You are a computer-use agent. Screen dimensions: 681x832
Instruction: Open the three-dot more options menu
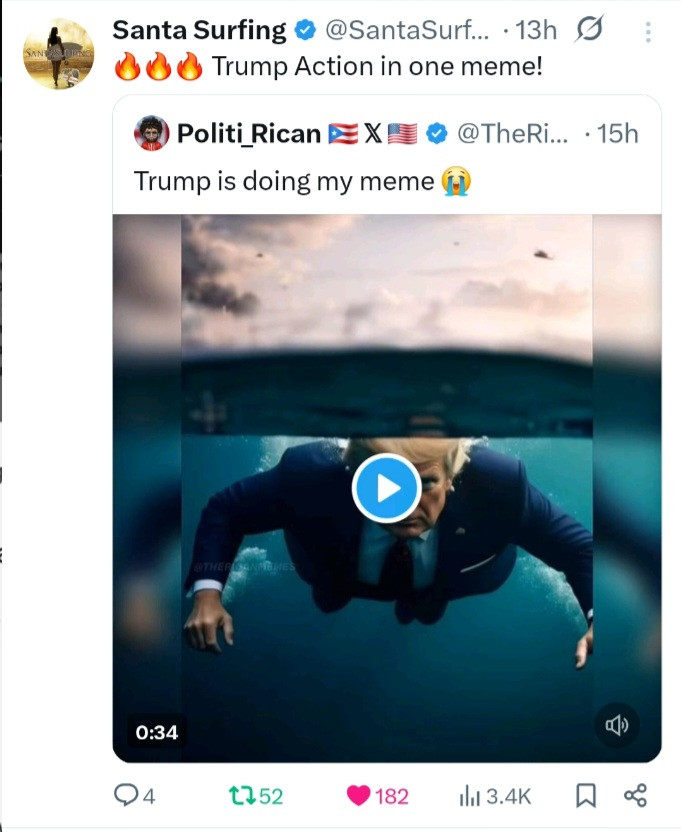point(647,33)
